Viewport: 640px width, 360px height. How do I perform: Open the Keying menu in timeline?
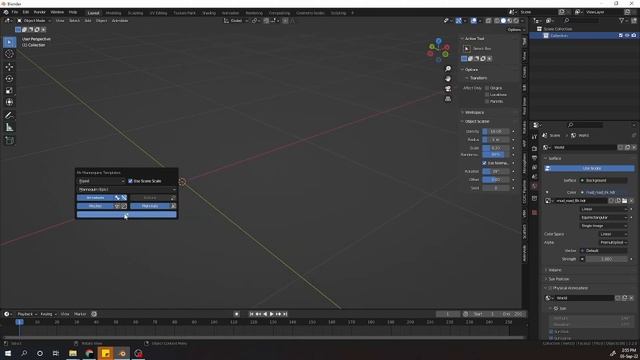(x=48, y=314)
